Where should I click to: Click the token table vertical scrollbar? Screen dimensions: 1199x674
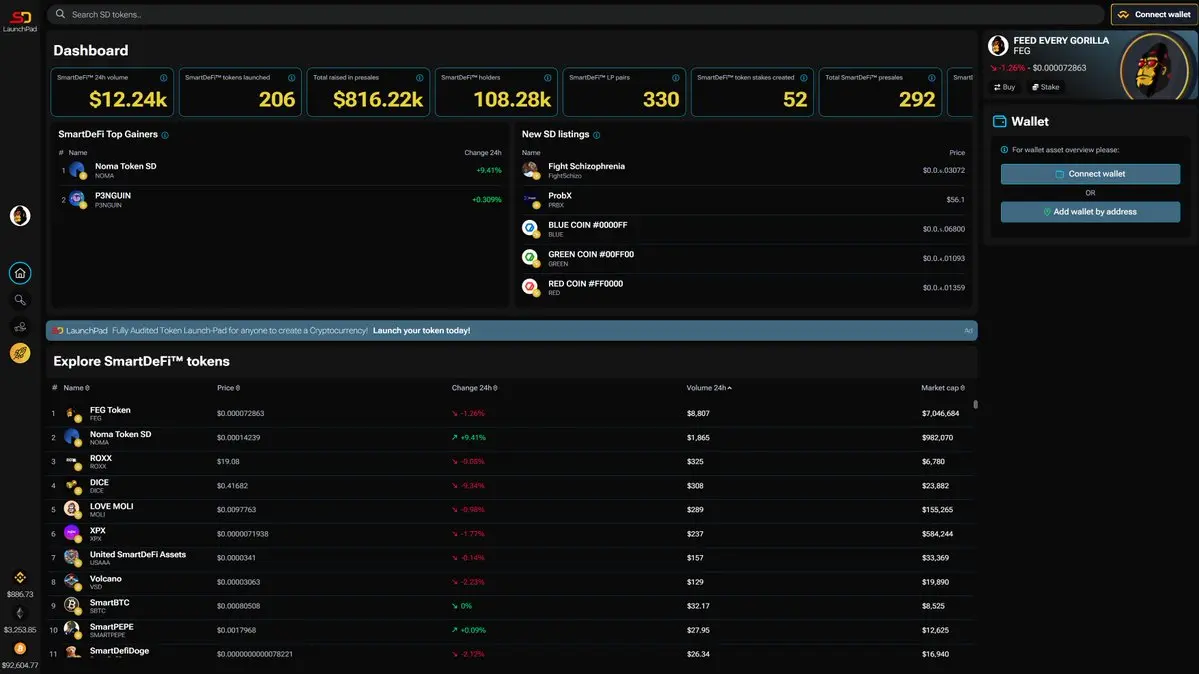click(975, 405)
